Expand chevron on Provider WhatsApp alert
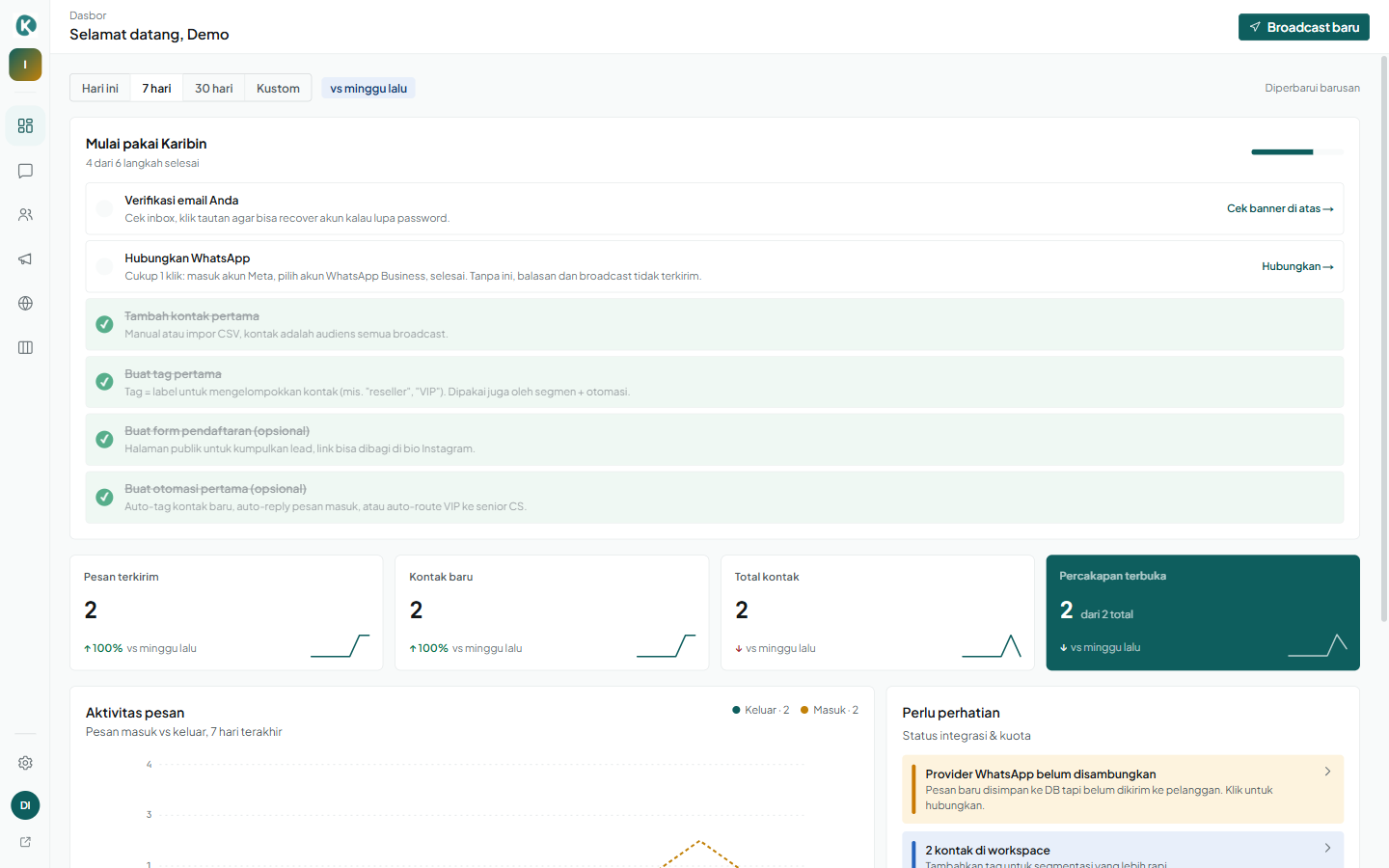 pyautogui.click(x=1327, y=772)
